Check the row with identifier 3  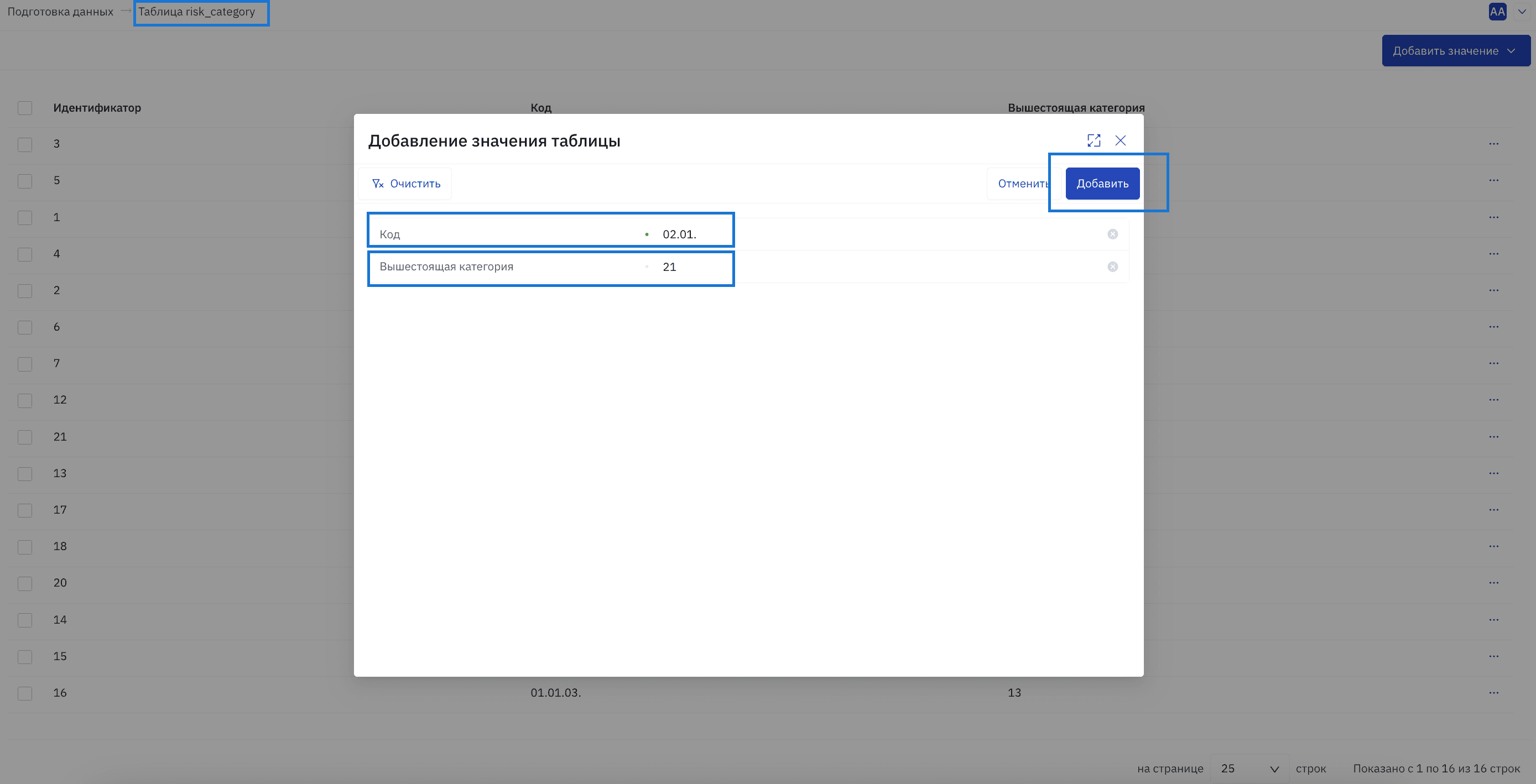pos(25,144)
